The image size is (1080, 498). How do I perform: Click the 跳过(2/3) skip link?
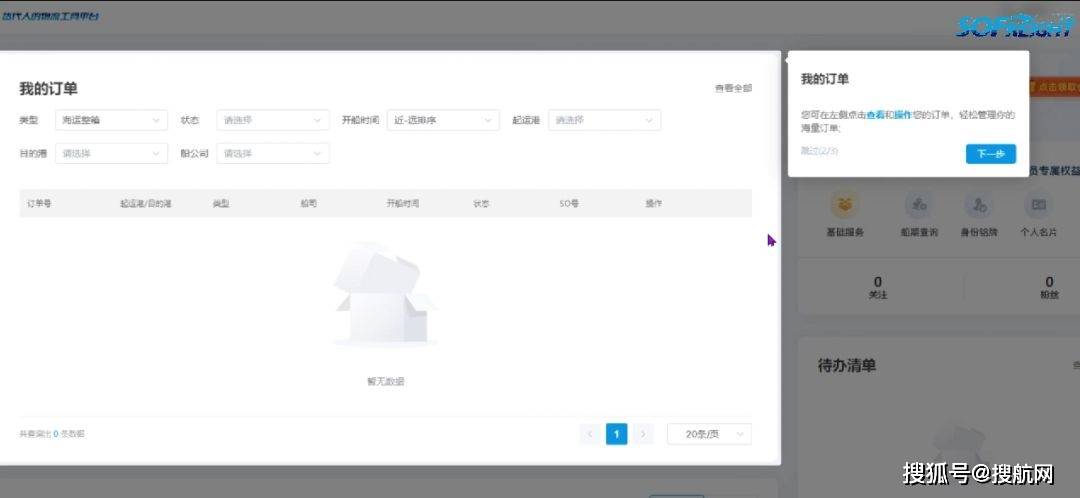(x=818, y=150)
